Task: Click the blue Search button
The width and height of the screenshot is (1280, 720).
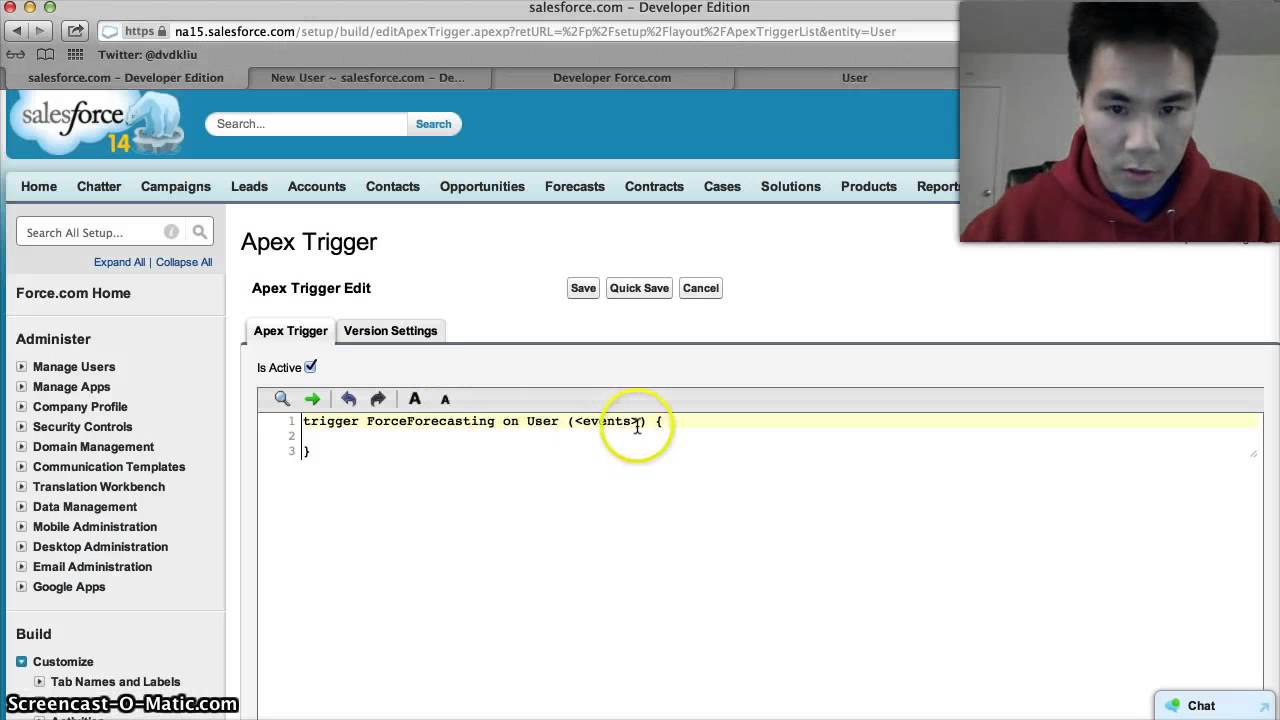Action: (434, 124)
